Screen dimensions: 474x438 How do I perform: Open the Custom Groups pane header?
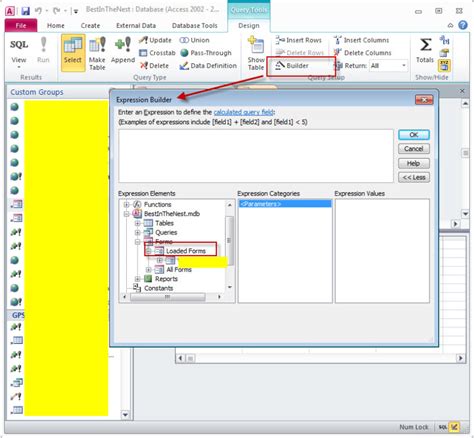click(x=37, y=92)
